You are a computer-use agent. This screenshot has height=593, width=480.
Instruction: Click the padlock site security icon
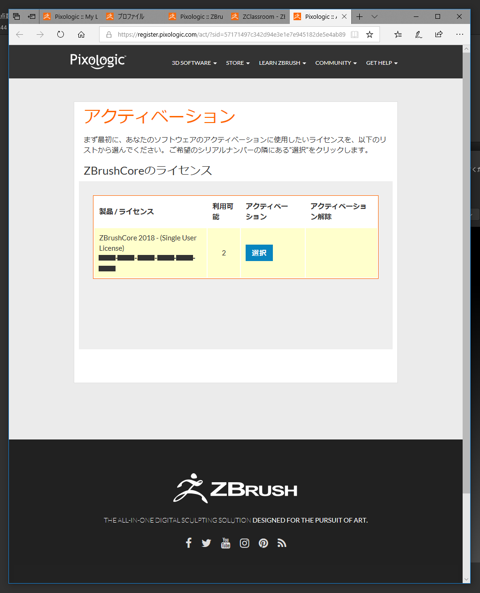(109, 35)
